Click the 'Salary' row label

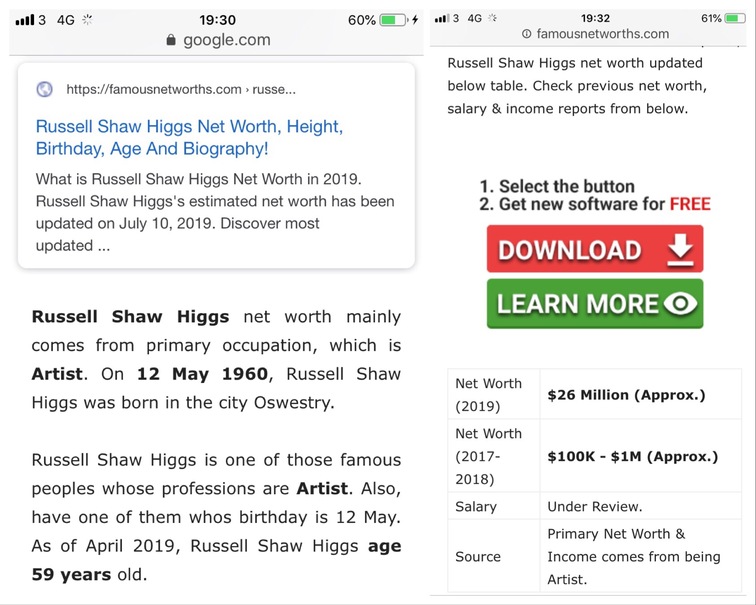click(476, 506)
